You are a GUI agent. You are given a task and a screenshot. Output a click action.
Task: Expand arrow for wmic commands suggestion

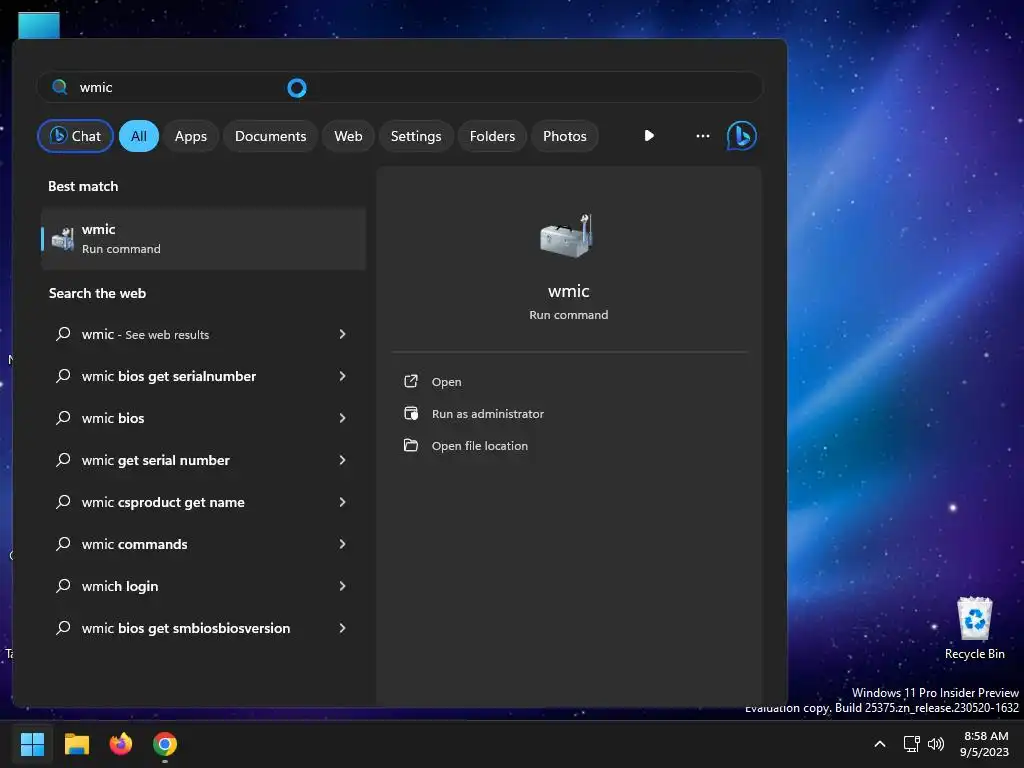342,544
